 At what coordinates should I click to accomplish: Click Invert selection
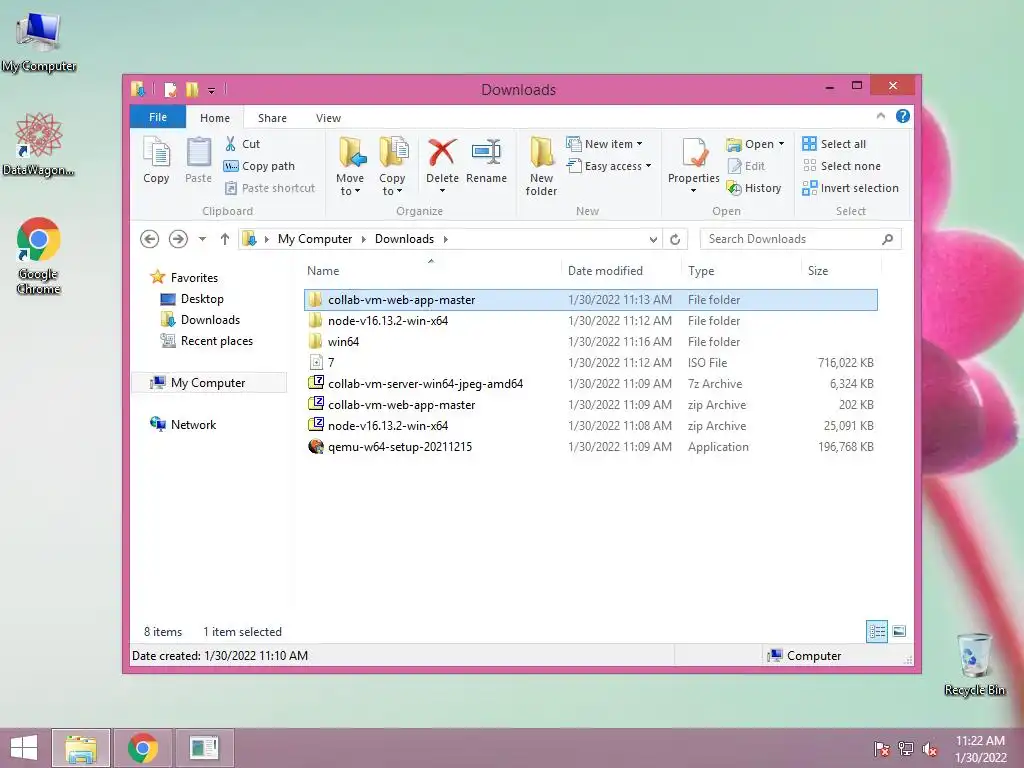pos(850,188)
